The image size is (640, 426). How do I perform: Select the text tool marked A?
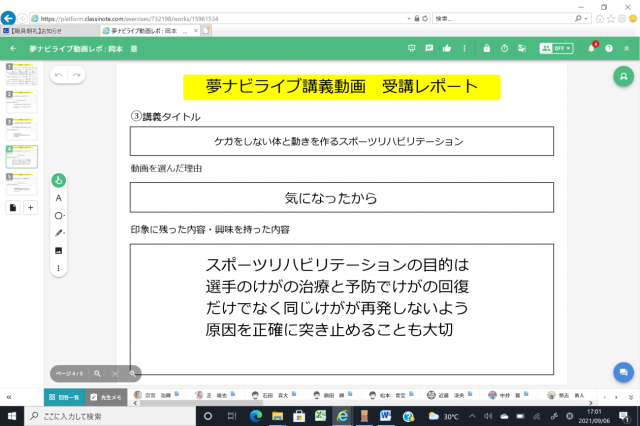point(59,198)
